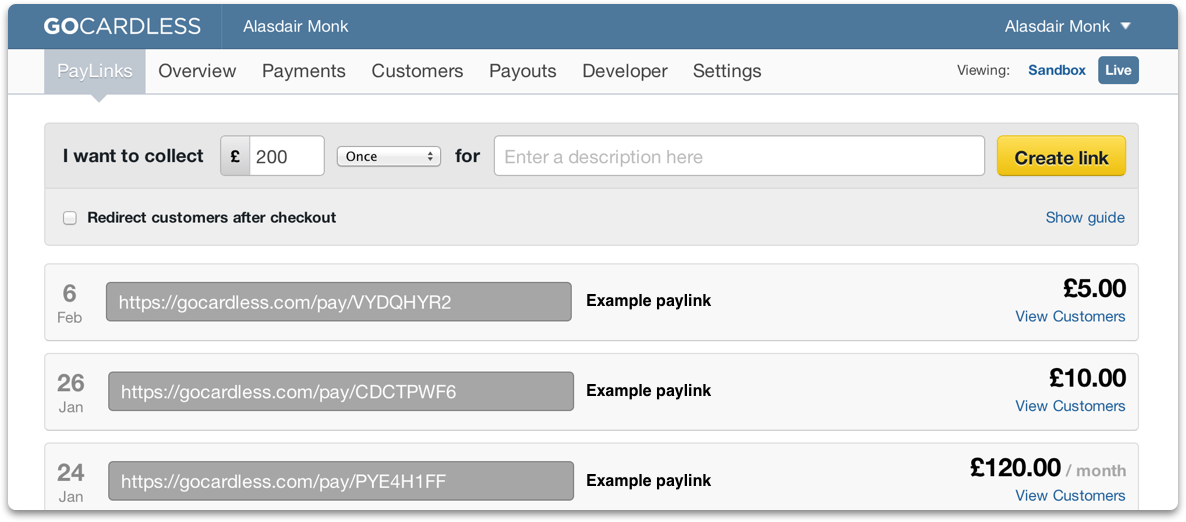
Task: Click the £120.00 / month amount
Action: (x=1048, y=468)
